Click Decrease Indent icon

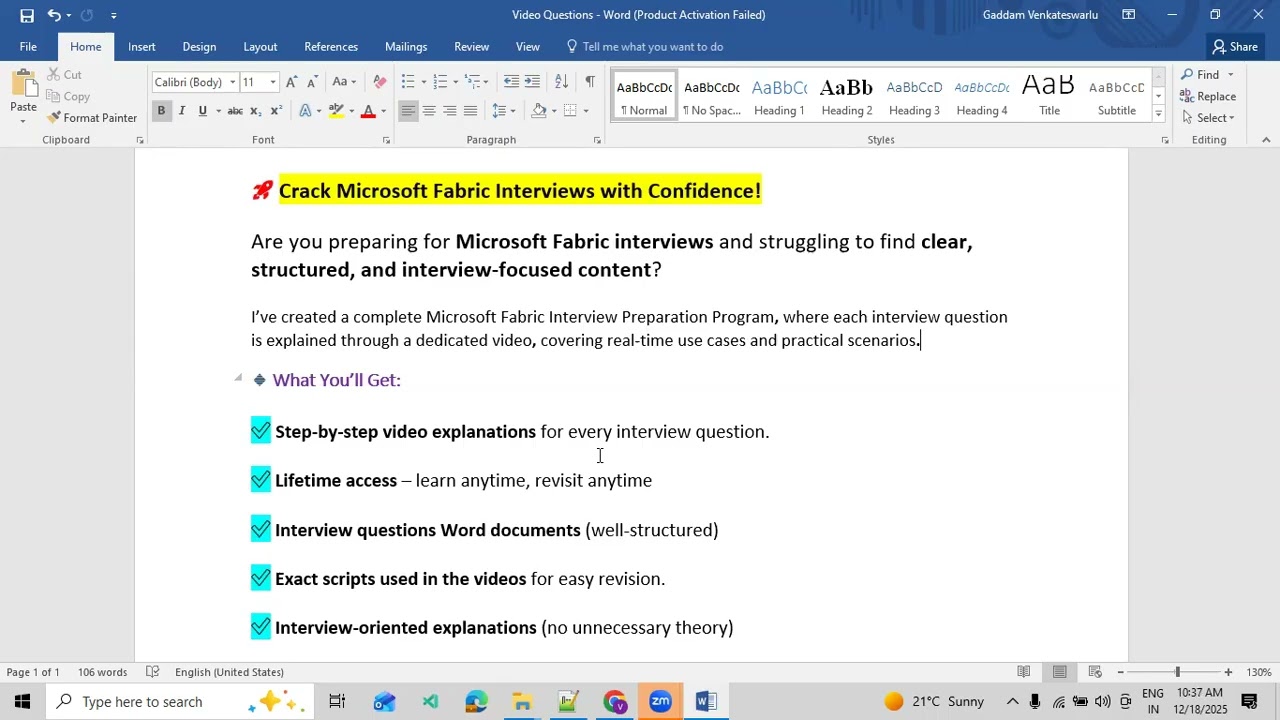coord(511,82)
